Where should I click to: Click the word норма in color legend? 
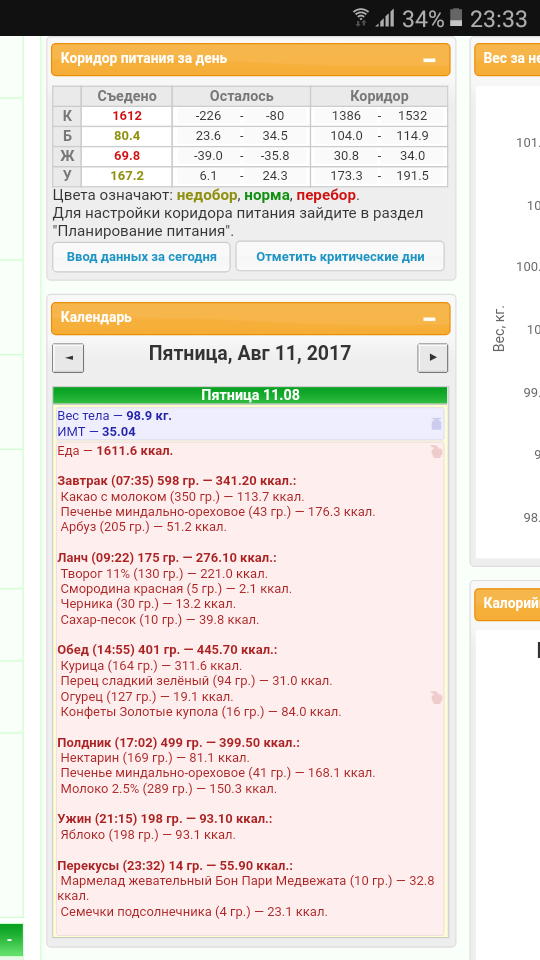[267, 196]
